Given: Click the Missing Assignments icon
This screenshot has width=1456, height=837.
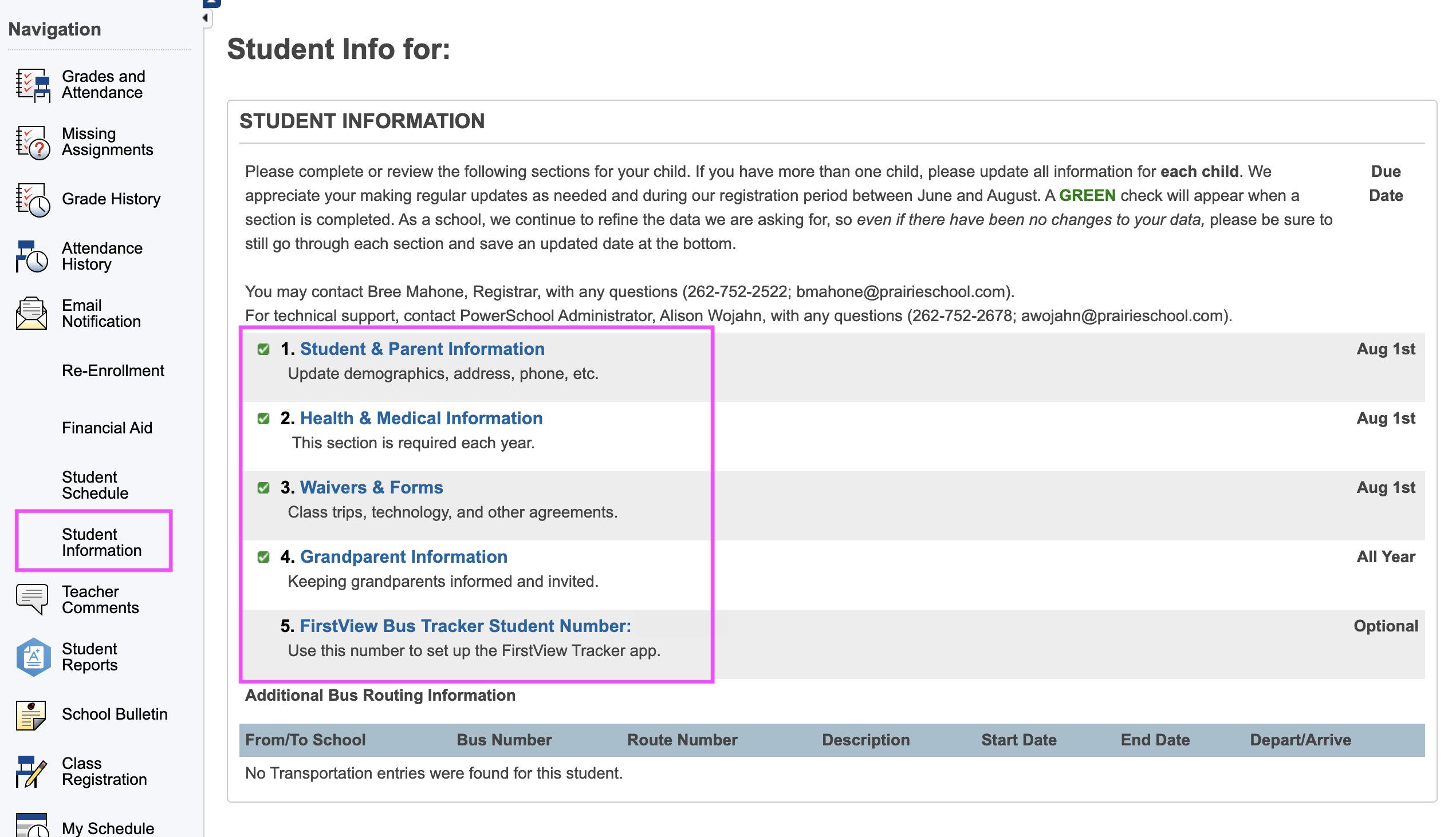Looking at the screenshot, I should click(33, 142).
